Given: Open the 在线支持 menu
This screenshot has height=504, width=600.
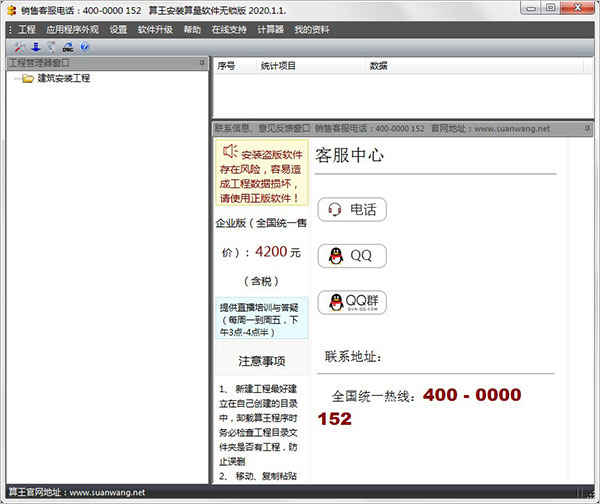Looking at the screenshot, I should click(x=227, y=30).
